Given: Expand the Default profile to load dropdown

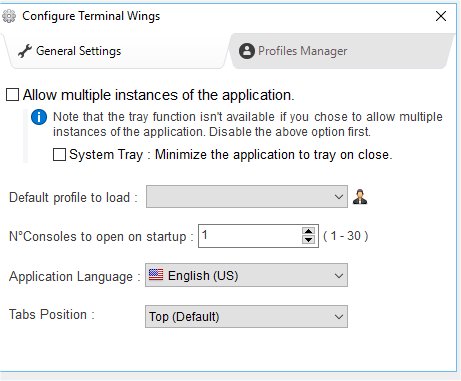Looking at the screenshot, I should (x=247, y=197).
